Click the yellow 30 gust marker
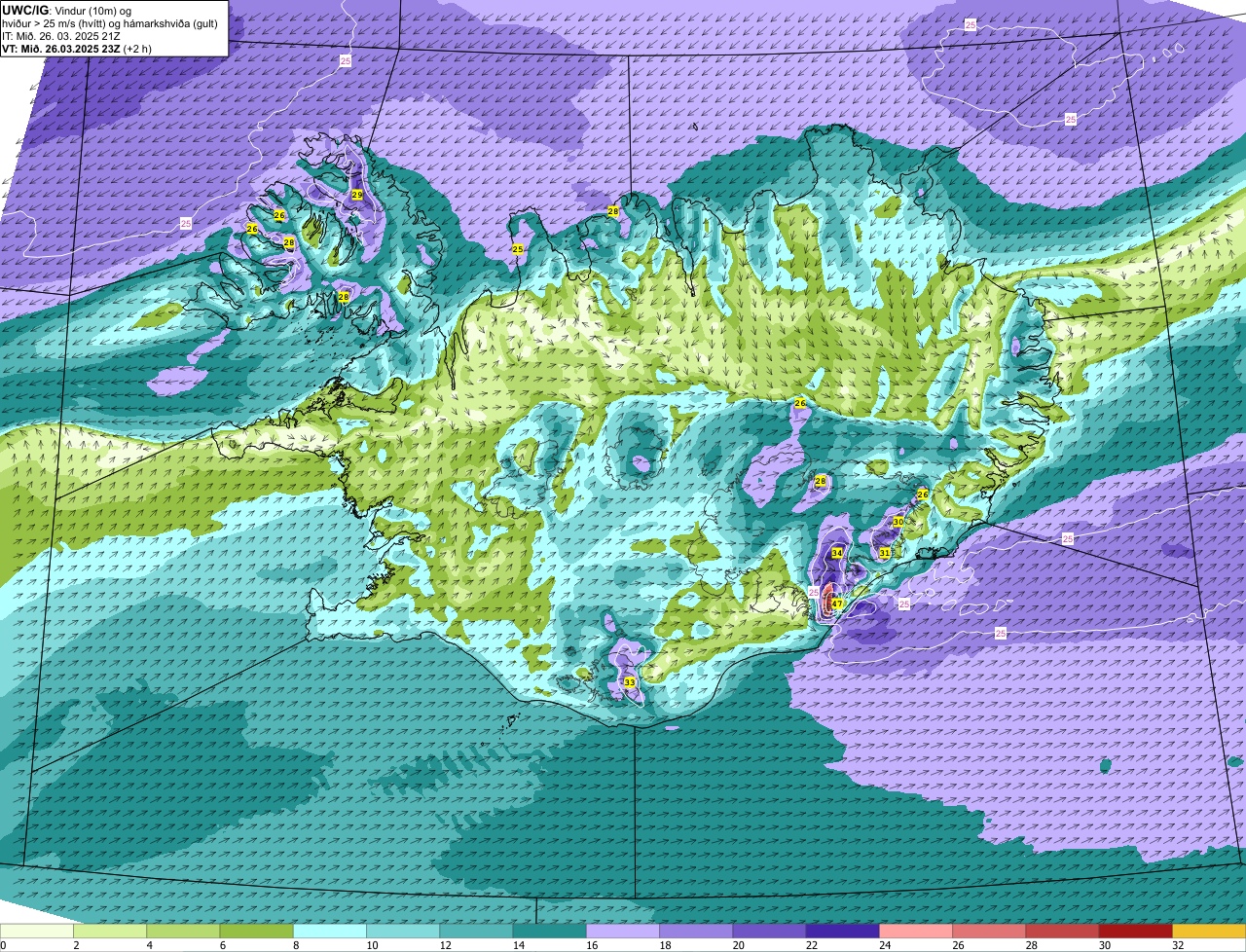Viewport: 1246px width, 952px height. pyautogui.click(x=898, y=522)
